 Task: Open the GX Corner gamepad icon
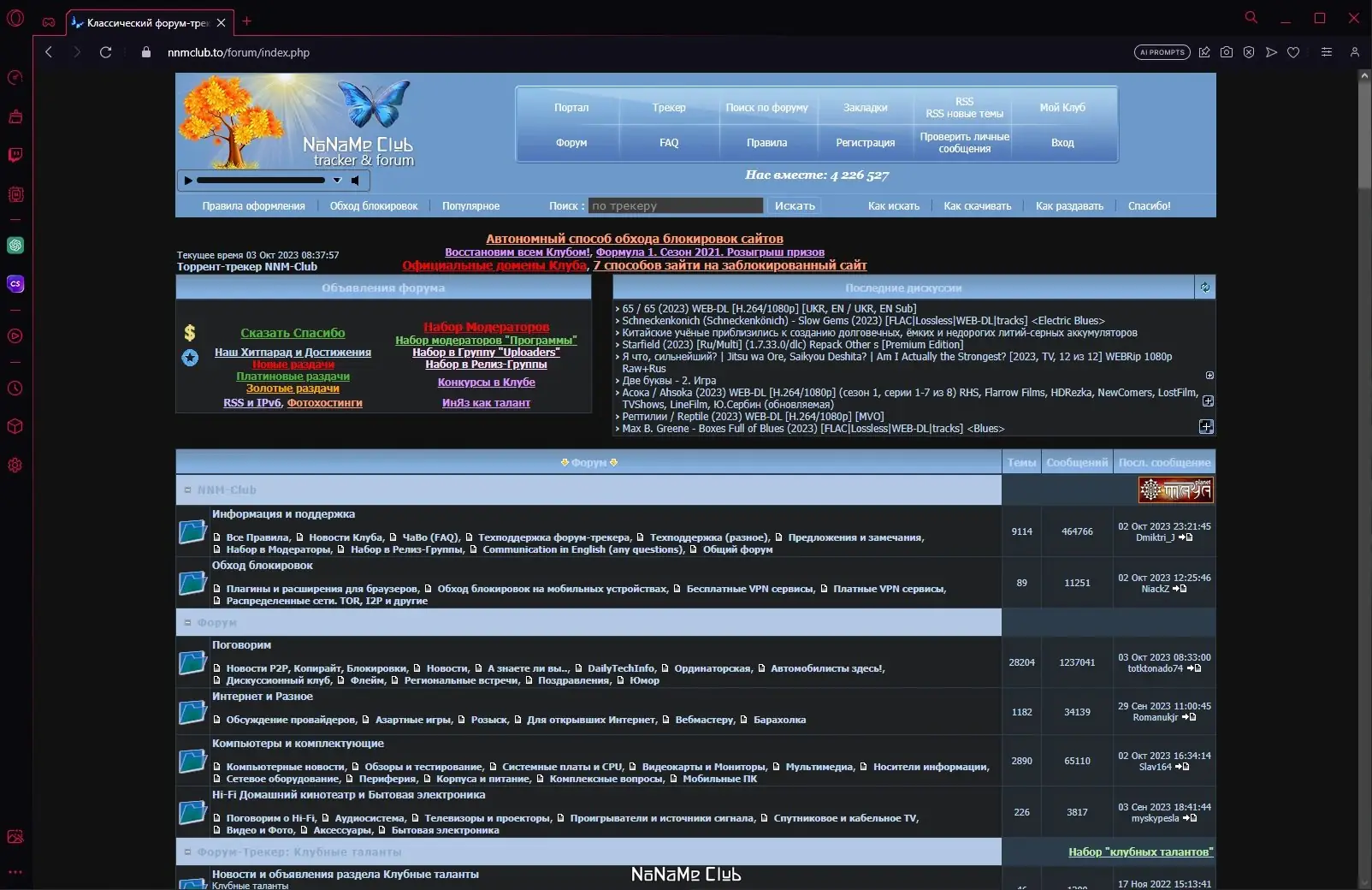point(49,21)
